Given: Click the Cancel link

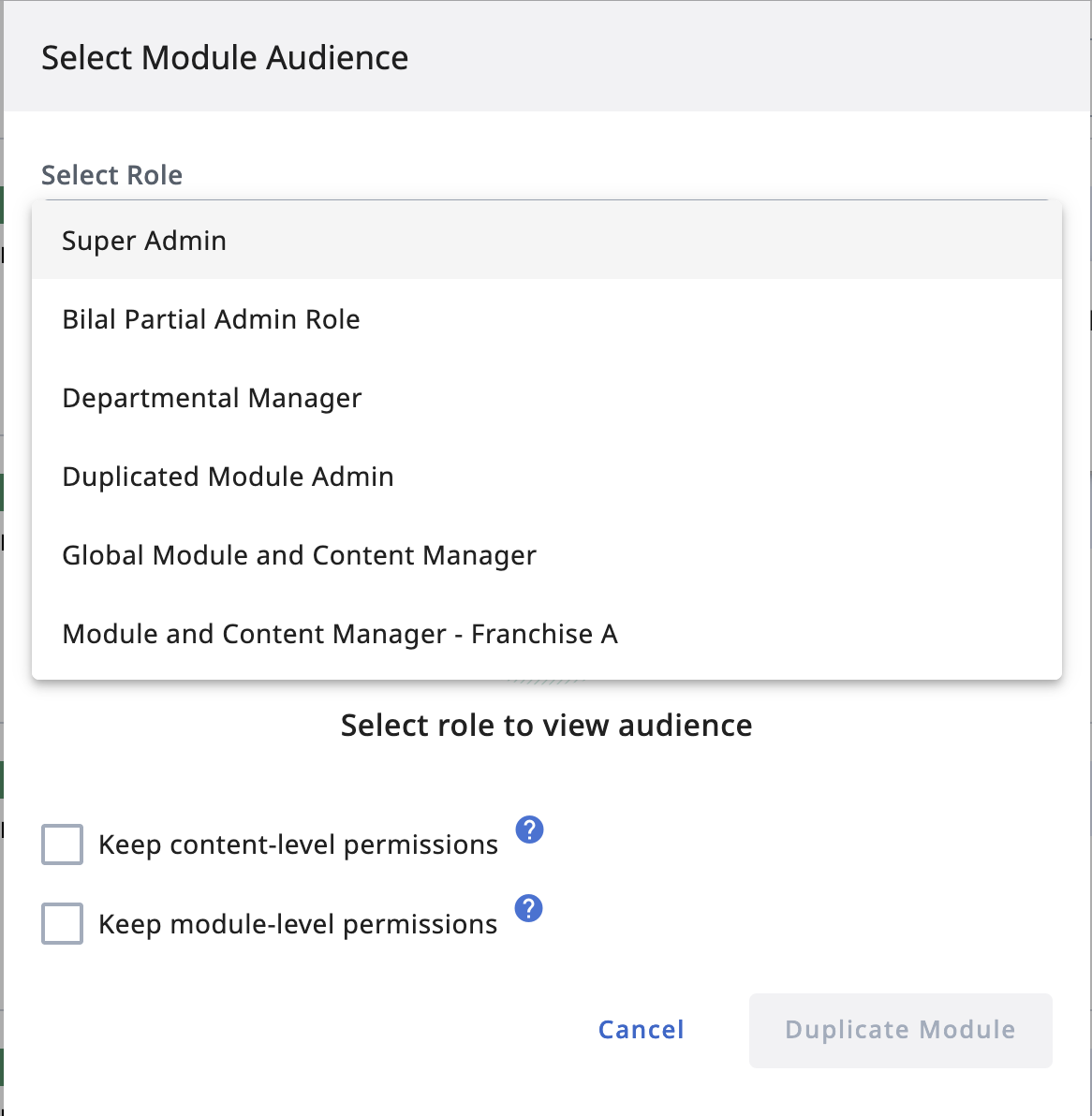Looking at the screenshot, I should click(641, 1030).
